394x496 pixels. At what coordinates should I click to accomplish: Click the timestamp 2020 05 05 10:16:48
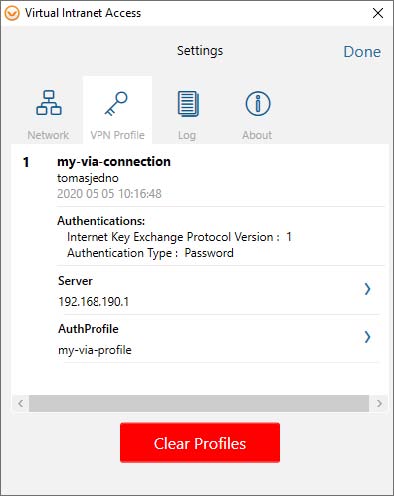tap(109, 194)
